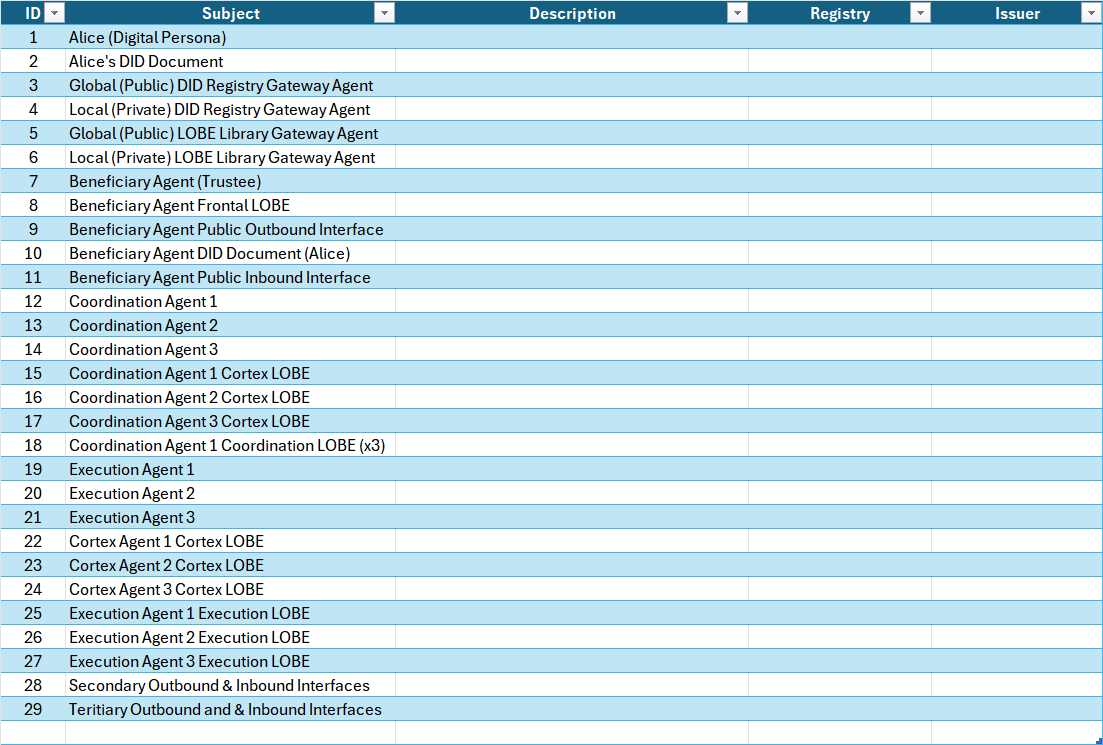Click Global (Public) DID Registry Gateway Agent
This screenshot has width=1103, height=745.
221,86
